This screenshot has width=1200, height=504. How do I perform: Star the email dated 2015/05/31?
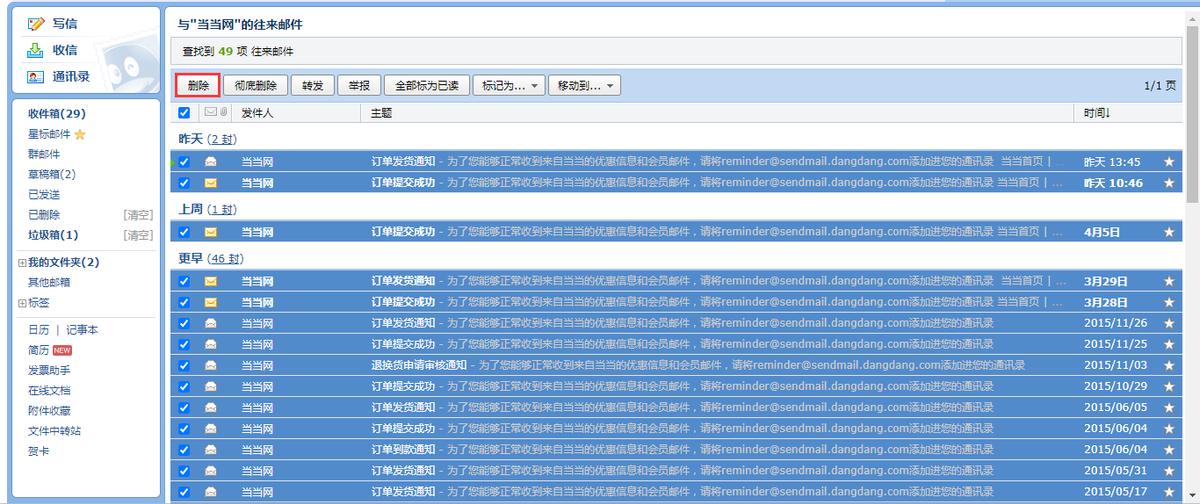(1169, 470)
